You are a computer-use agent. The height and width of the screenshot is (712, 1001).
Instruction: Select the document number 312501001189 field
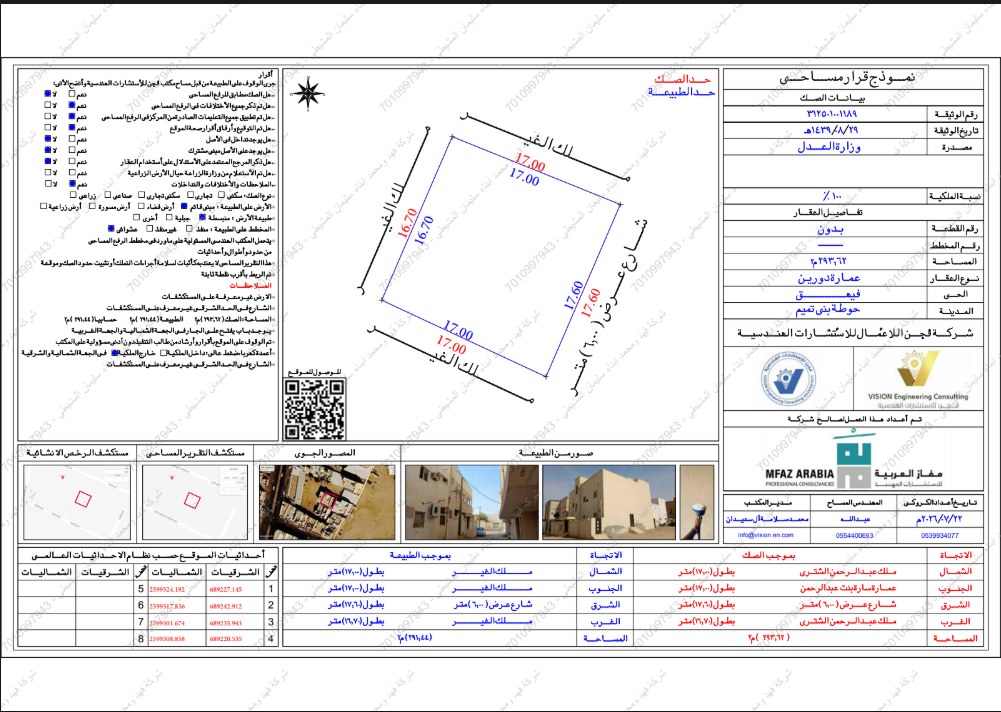pyautogui.click(x=832, y=114)
